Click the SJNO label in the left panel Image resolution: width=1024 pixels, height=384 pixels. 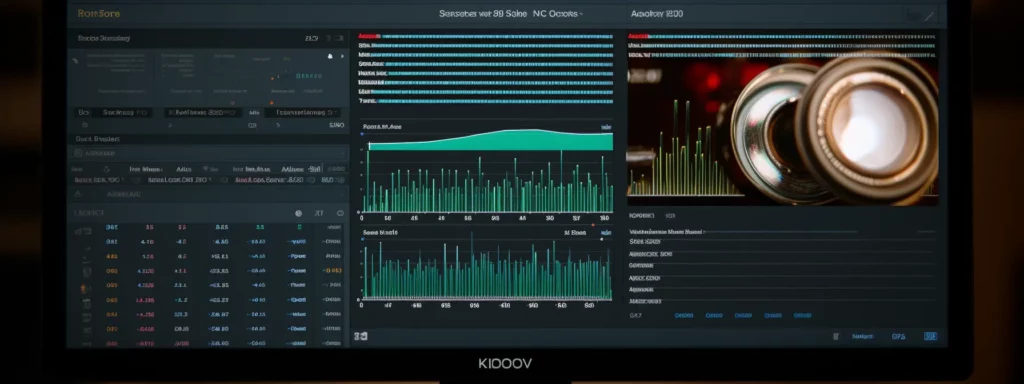click(x=336, y=124)
